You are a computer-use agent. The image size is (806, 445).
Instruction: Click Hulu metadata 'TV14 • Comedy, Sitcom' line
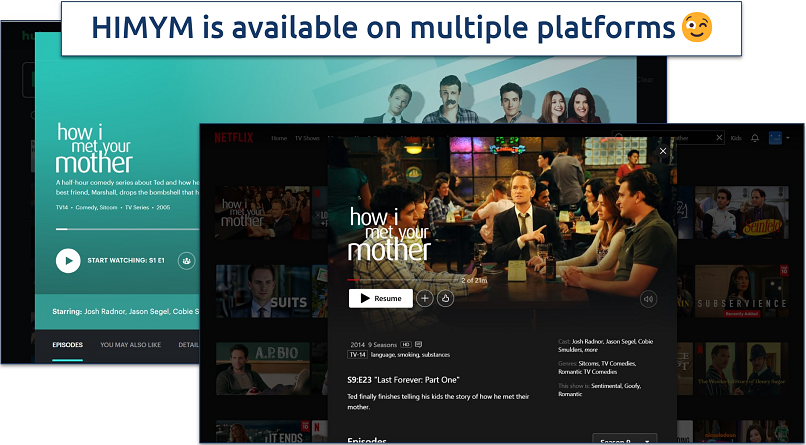click(x=113, y=208)
